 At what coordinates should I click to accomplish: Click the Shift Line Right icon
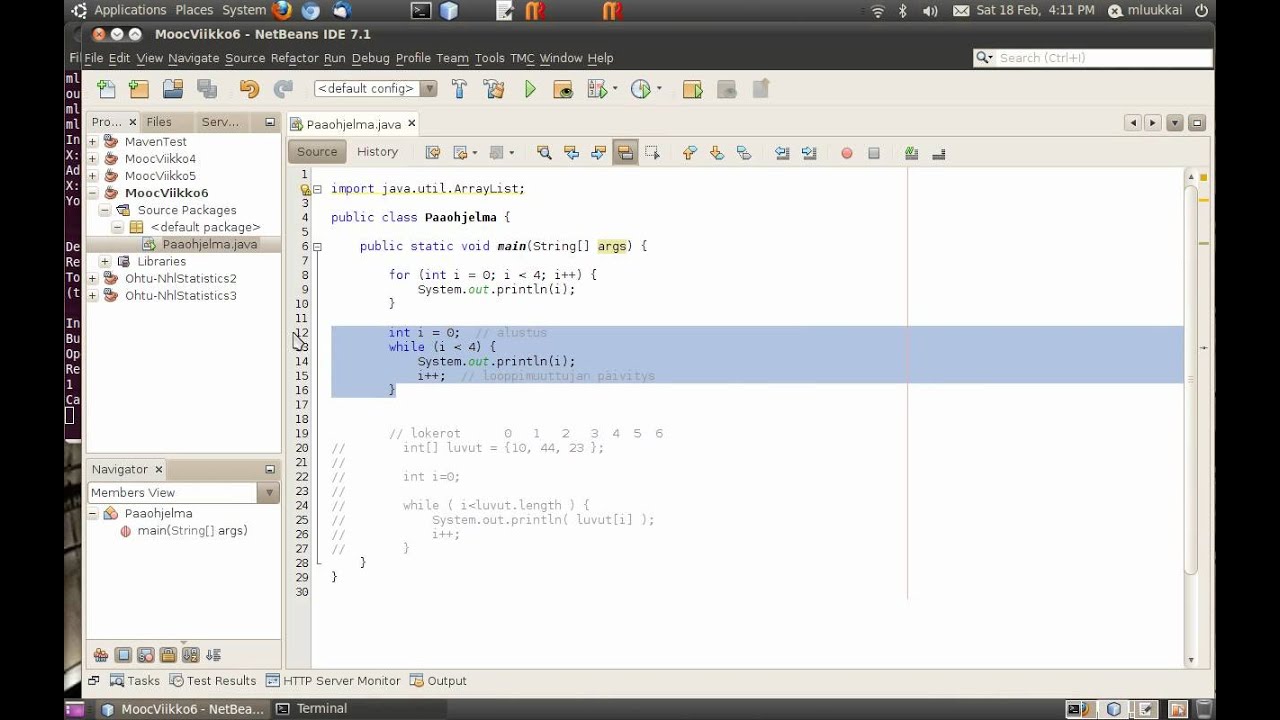[x=809, y=153]
